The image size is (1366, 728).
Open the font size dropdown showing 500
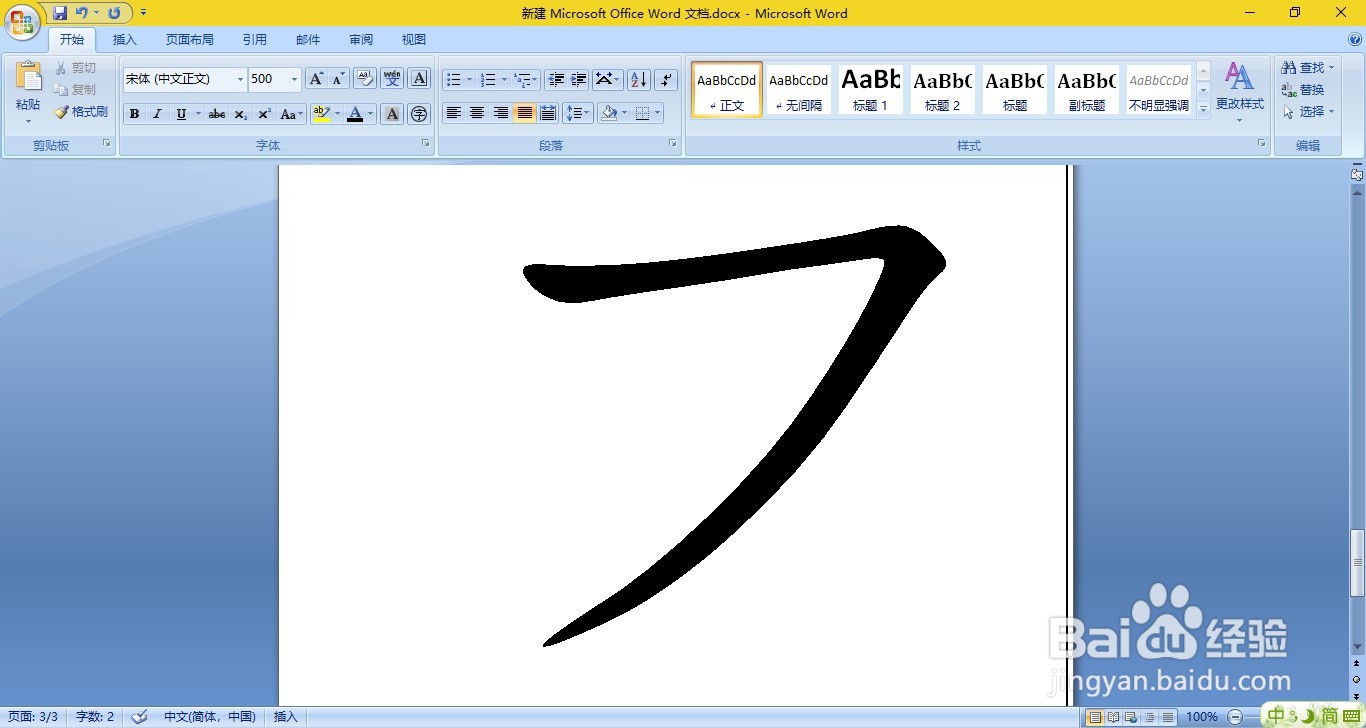pyautogui.click(x=294, y=79)
